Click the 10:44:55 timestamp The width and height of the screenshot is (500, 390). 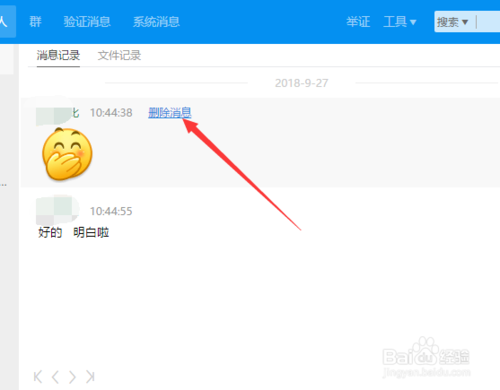(111, 211)
